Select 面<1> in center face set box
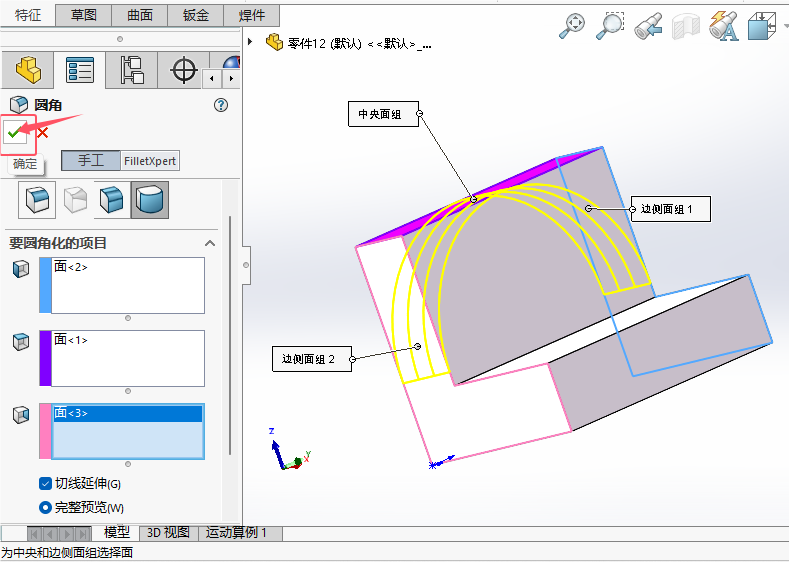Screen dimensions: 789x562 coord(128,340)
